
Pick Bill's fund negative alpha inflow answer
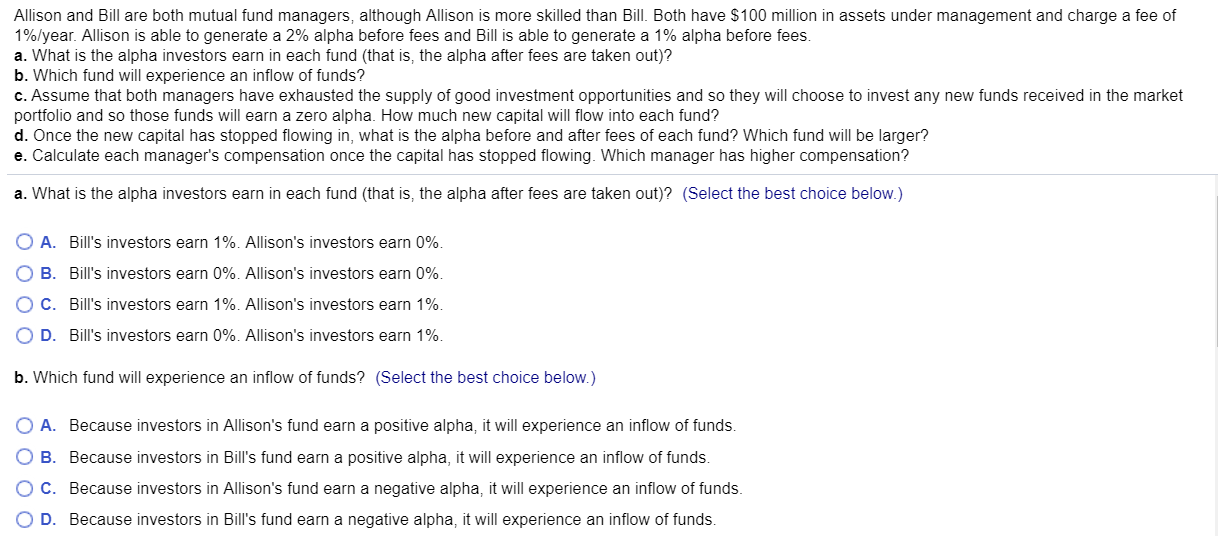tap(392, 519)
